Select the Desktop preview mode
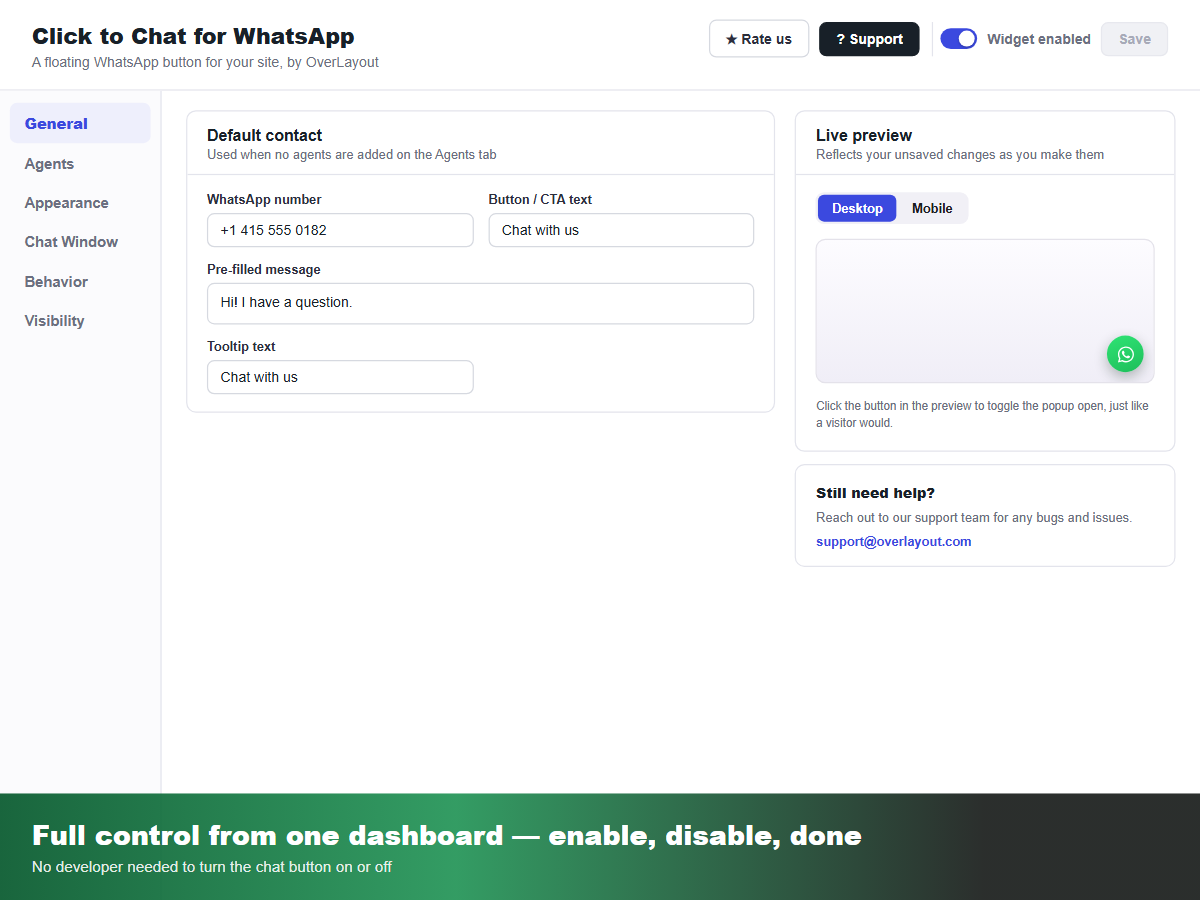 click(857, 208)
